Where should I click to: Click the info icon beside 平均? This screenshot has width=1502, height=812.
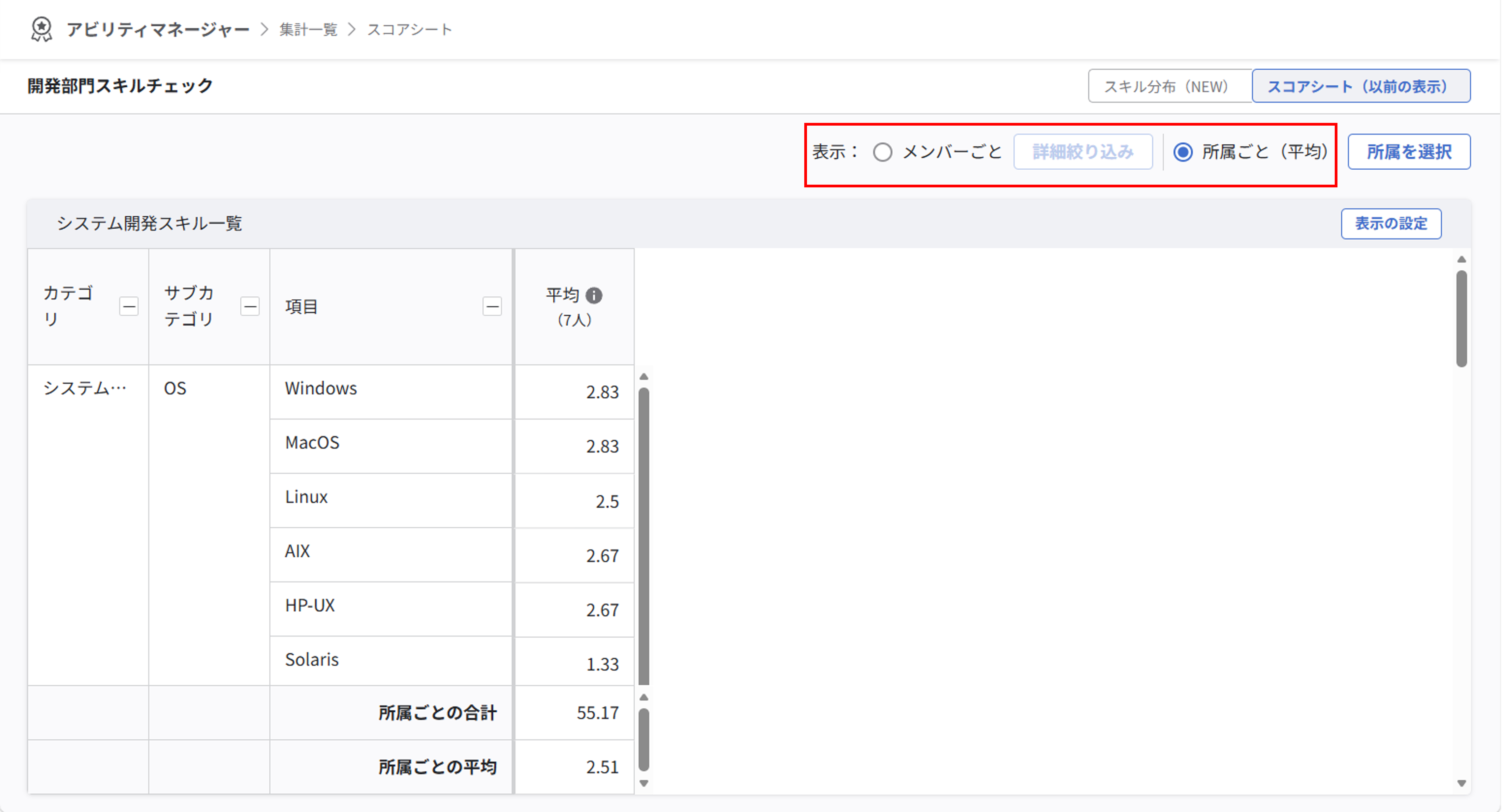pos(594,296)
